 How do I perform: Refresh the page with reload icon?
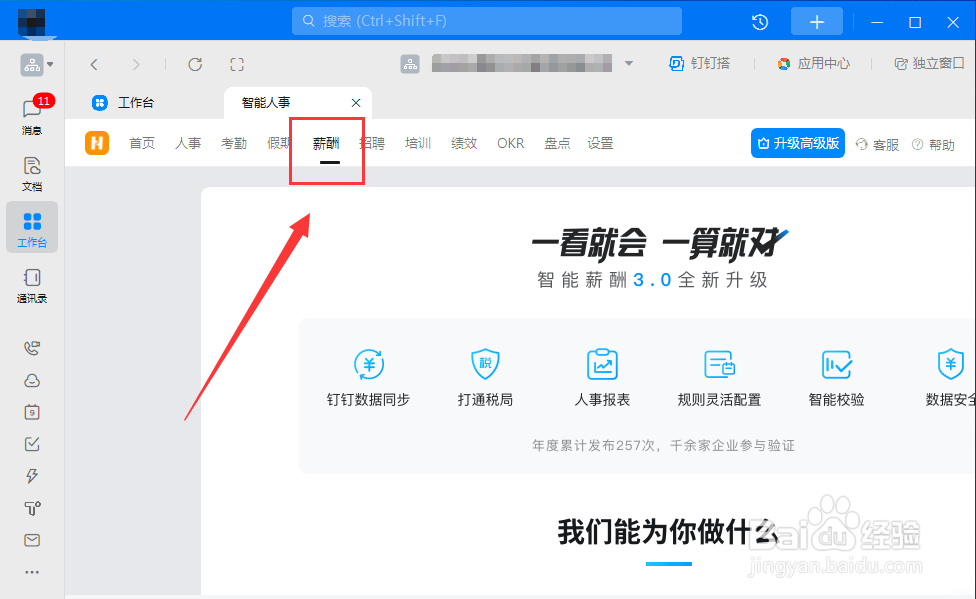click(195, 64)
